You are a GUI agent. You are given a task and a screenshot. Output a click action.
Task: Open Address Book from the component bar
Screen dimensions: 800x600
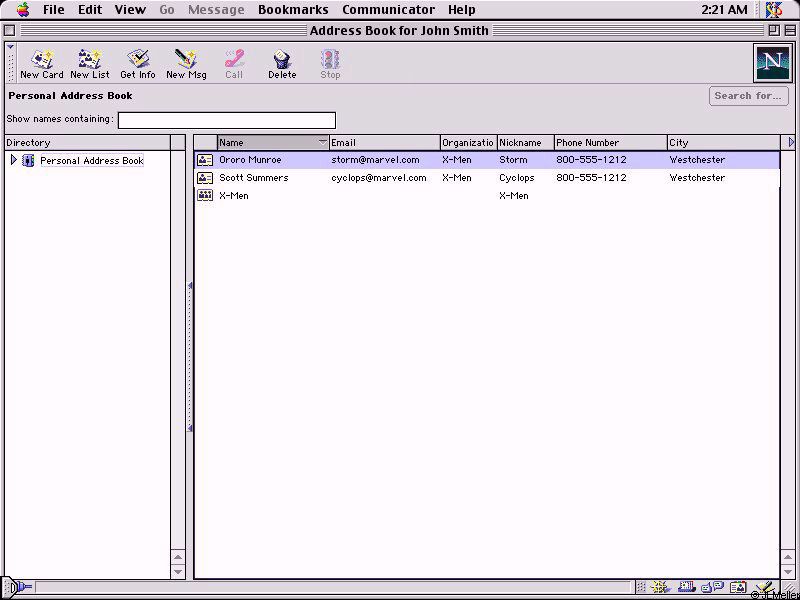(x=738, y=587)
